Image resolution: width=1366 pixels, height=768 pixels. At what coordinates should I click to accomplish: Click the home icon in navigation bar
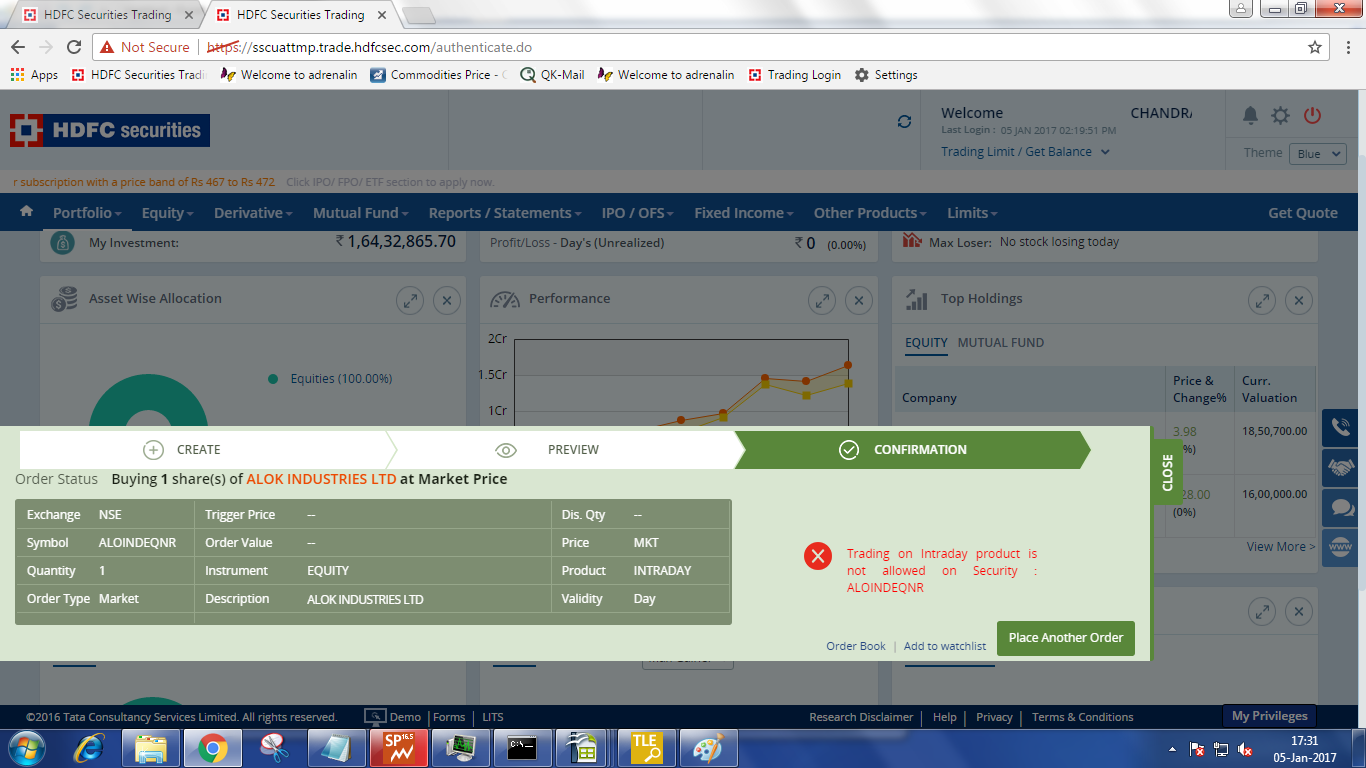[27, 212]
